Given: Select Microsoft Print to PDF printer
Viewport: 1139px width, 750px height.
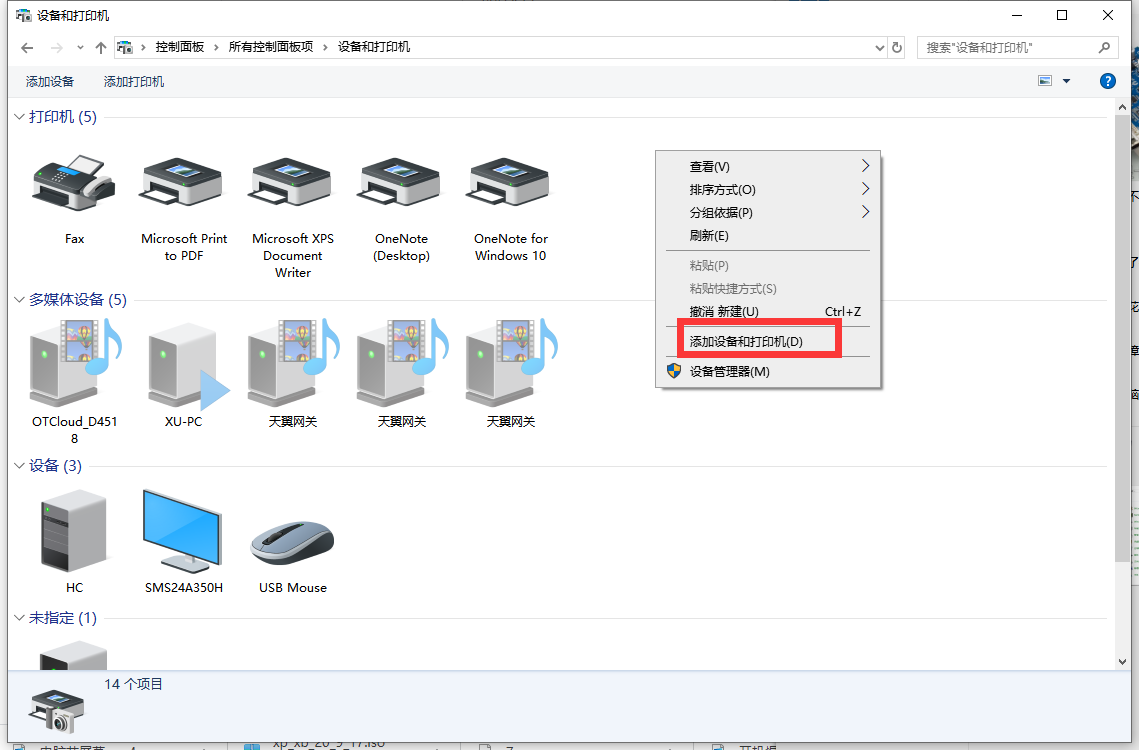Looking at the screenshot, I should click(x=183, y=183).
